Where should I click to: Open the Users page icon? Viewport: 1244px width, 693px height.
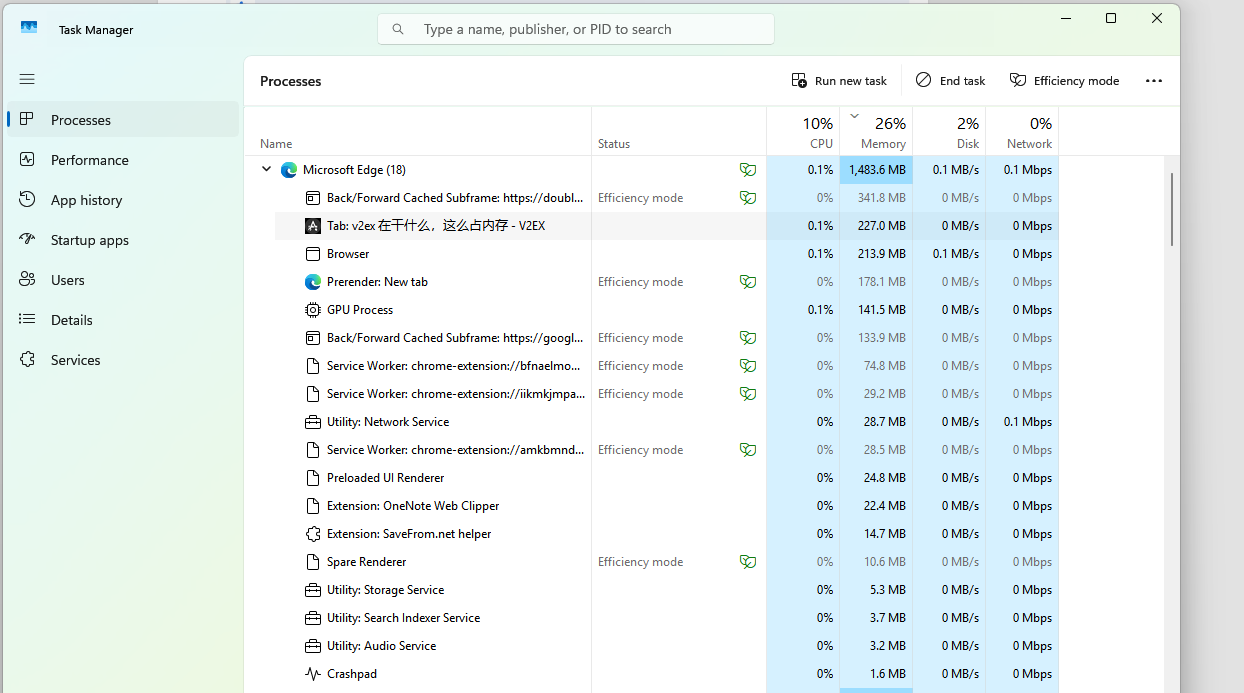pos(27,280)
